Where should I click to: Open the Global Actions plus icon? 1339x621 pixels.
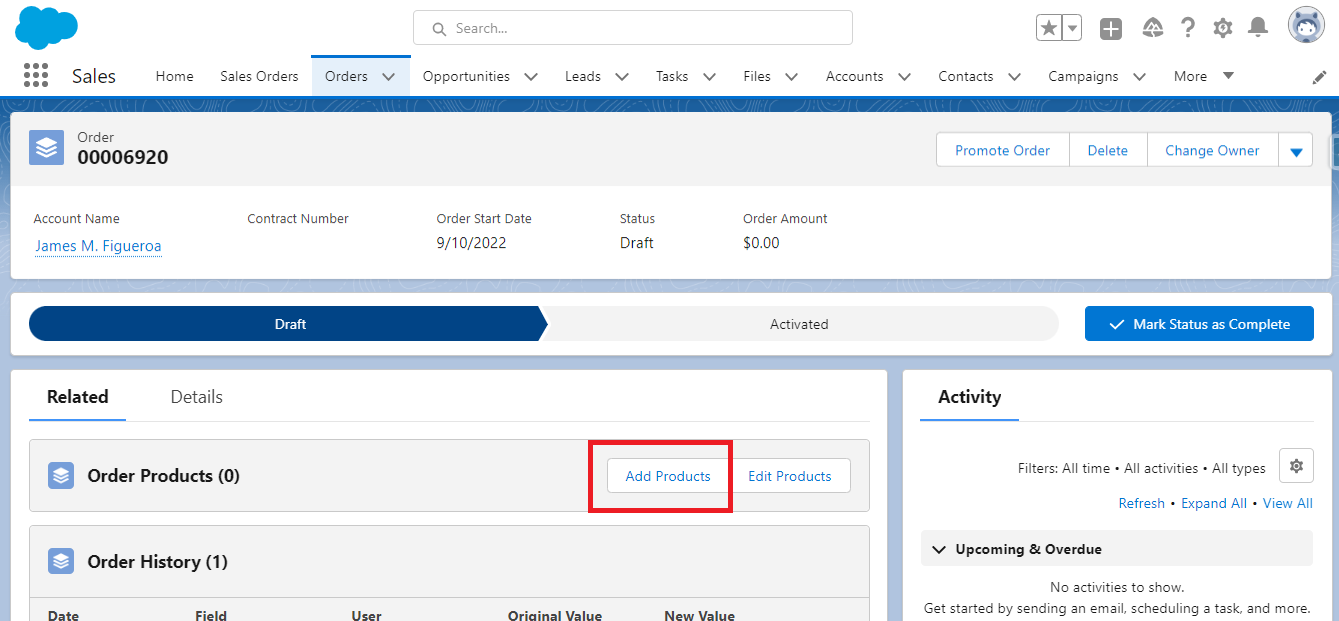pyautogui.click(x=1111, y=28)
